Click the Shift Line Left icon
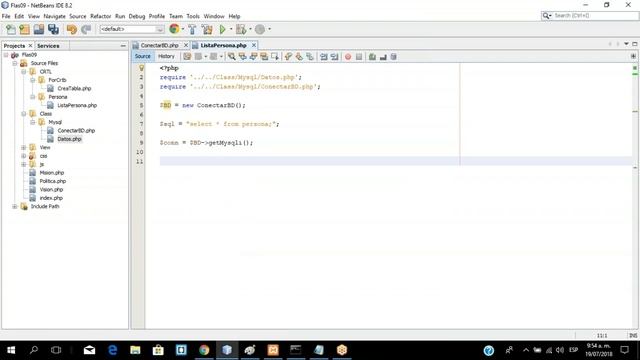The width and height of the screenshot is (640, 360). (324, 57)
